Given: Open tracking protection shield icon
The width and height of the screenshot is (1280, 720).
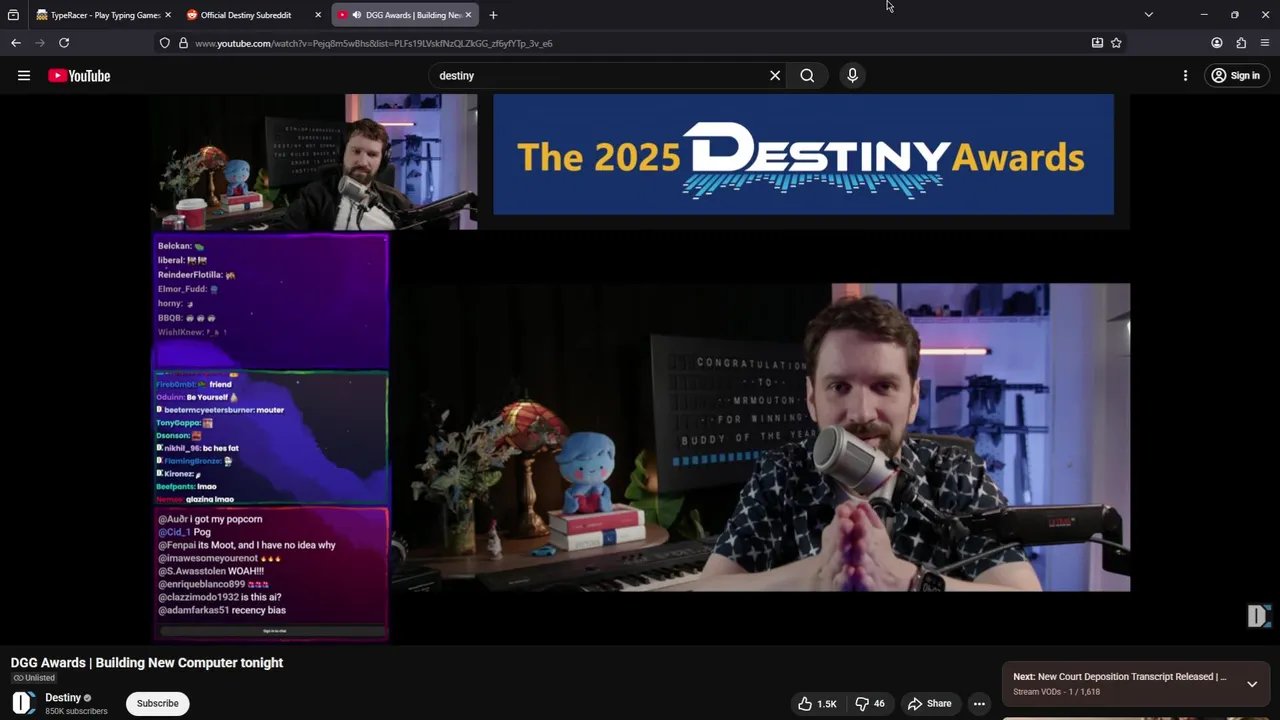Looking at the screenshot, I should click(x=164, y=43).
